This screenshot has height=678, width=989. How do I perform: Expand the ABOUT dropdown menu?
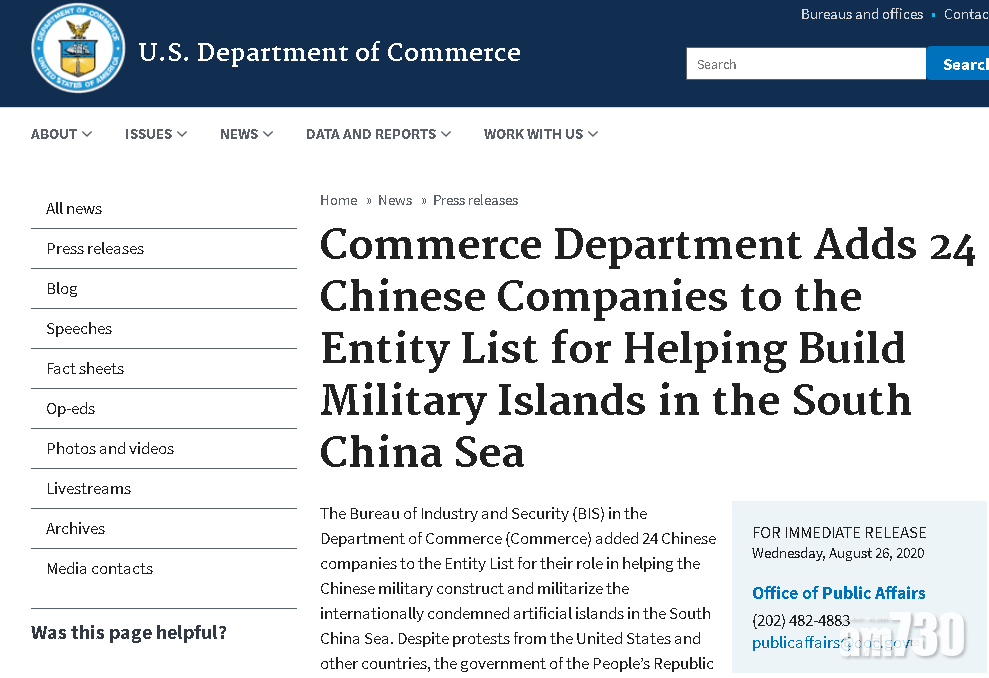coord(61,134)
